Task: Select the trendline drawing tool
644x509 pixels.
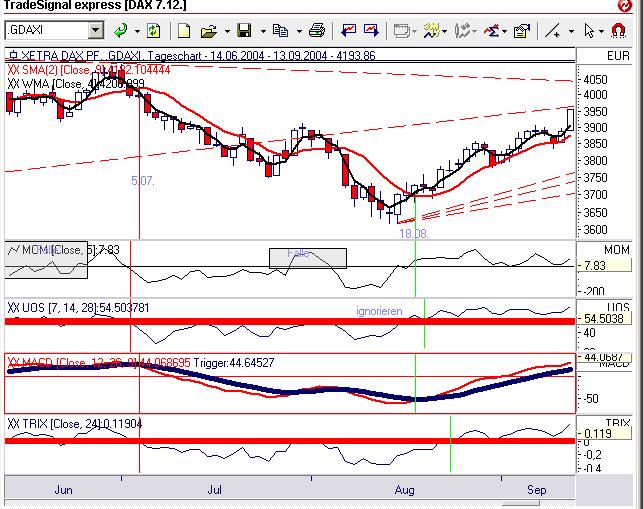Action: (x=552, y=31)
